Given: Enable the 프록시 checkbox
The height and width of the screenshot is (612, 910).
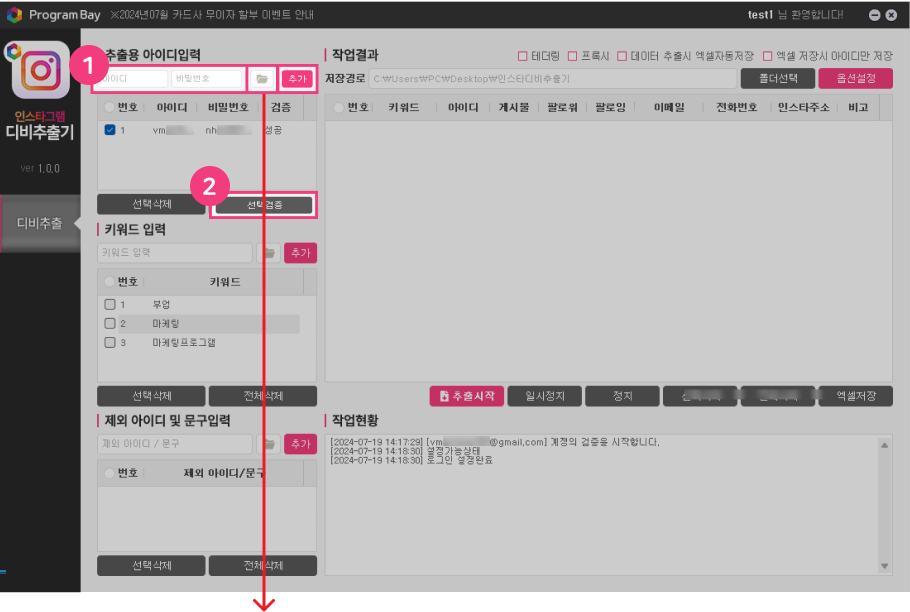Looking at the screenshot, I should click(572, 56).
